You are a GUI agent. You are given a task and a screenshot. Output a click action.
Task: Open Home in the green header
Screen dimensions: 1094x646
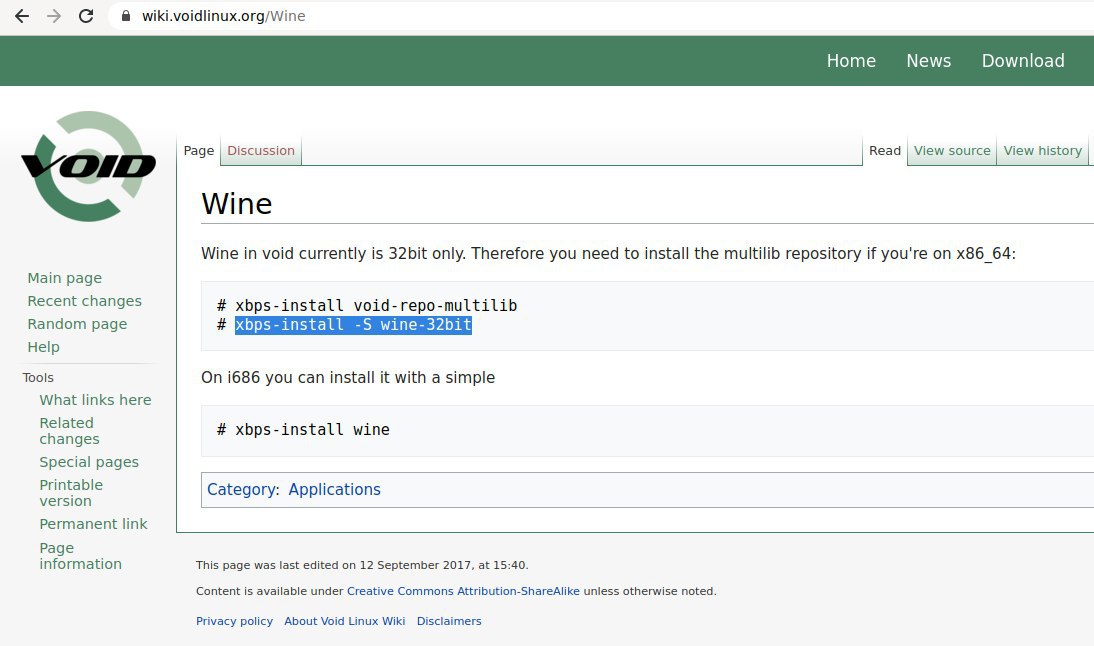click(851, 61)
